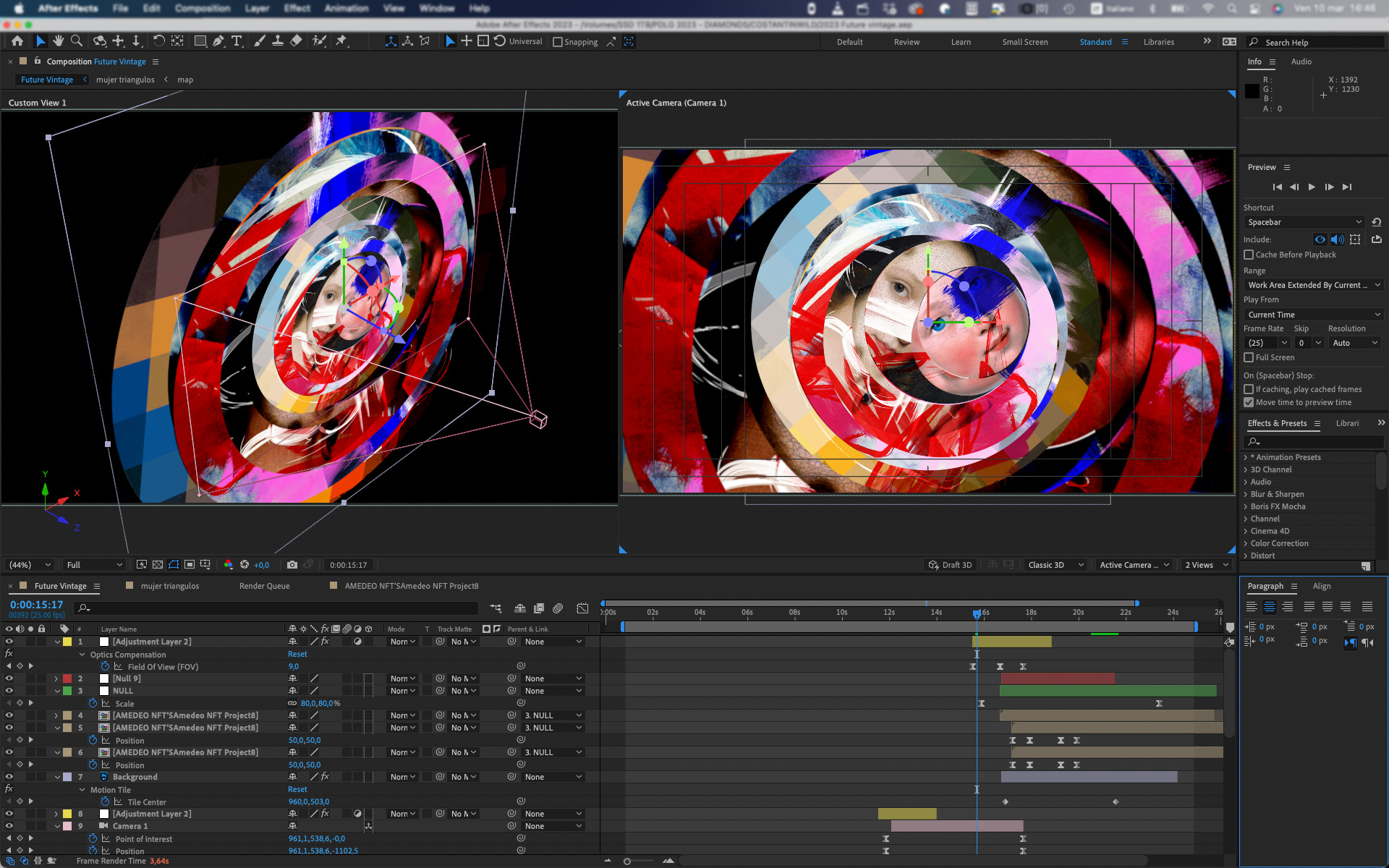Click the red label swatch of Null 9 layer
This screenshot has height=868, width=1389.
(67, 678)
